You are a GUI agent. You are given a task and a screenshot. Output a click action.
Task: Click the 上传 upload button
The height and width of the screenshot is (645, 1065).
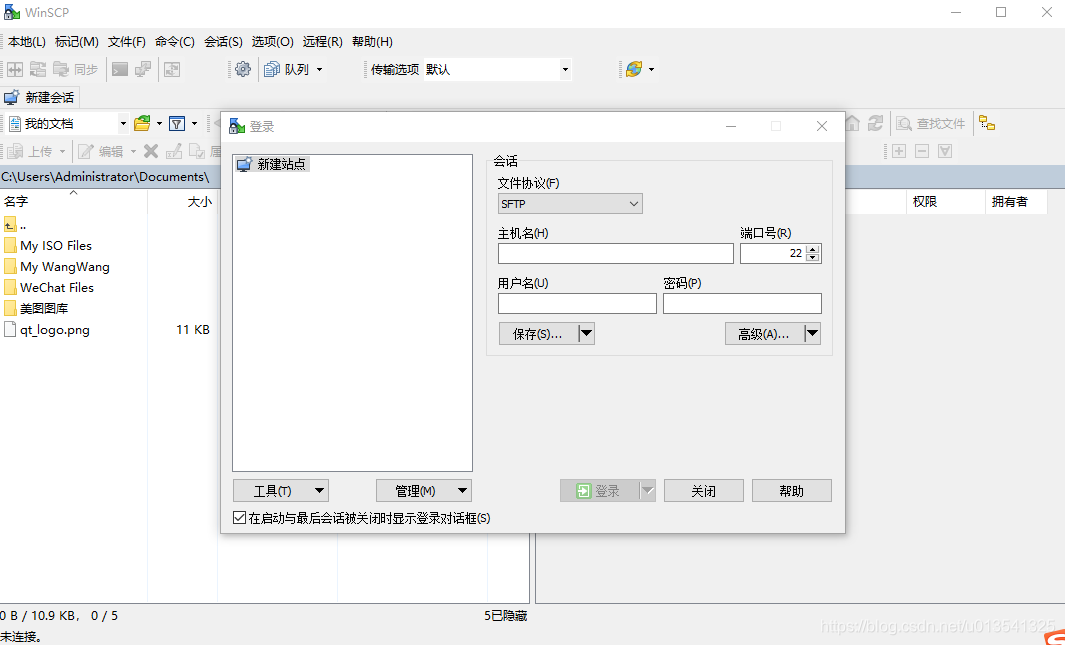point(30,151)
